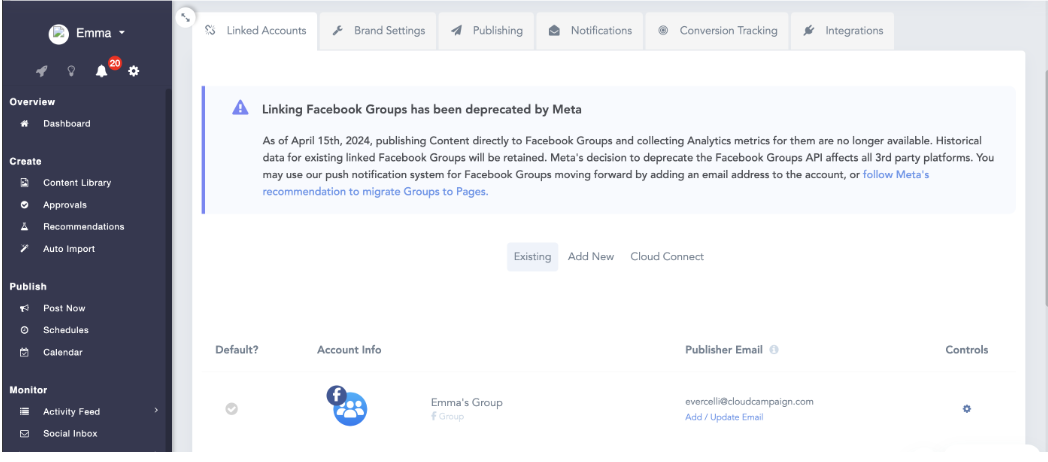Toggle default checkmark for Emma's Group
Screen dimensions: 1048x462
click(231, 408)
